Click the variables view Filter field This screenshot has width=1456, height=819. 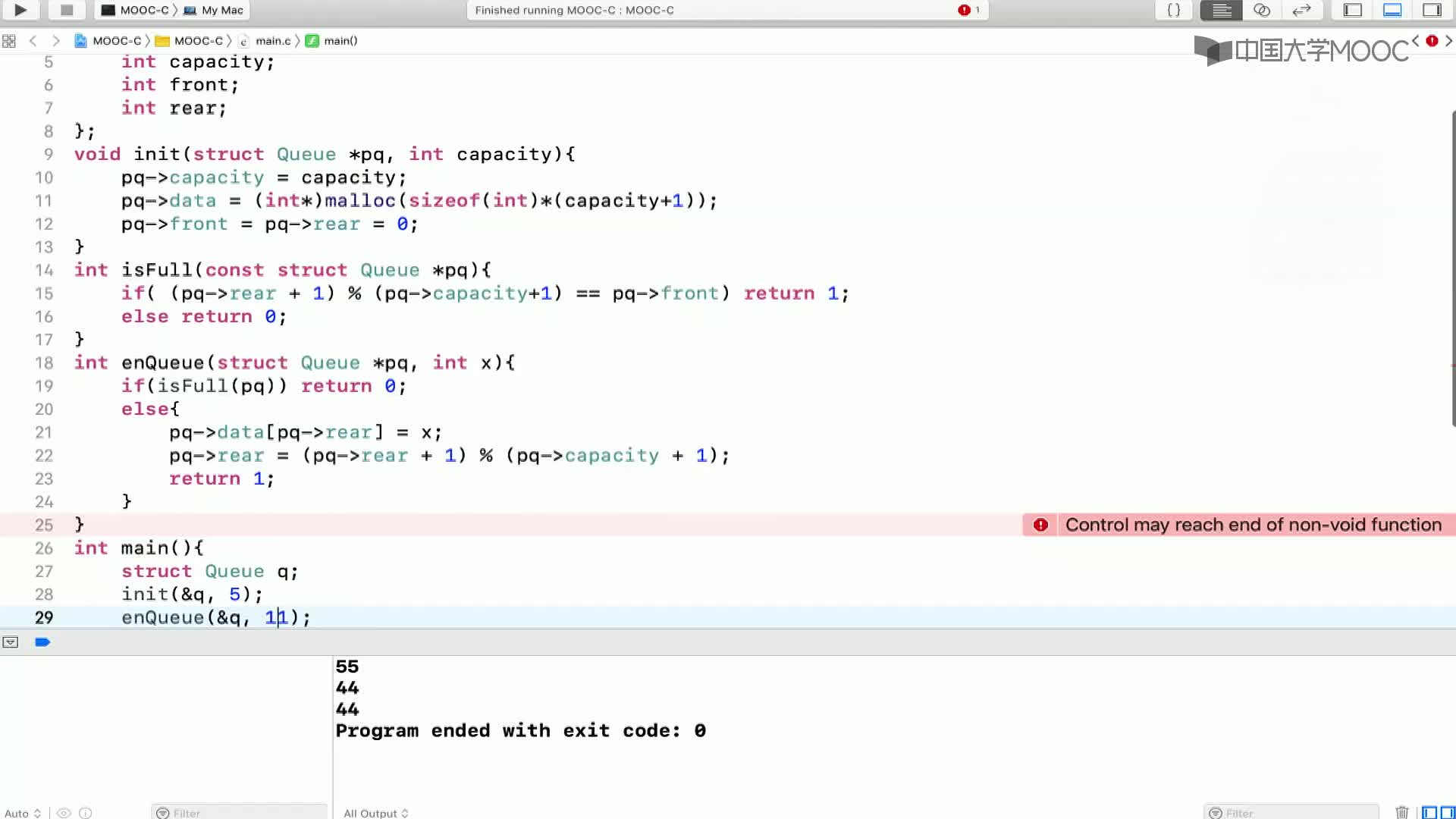coord(240,813)
